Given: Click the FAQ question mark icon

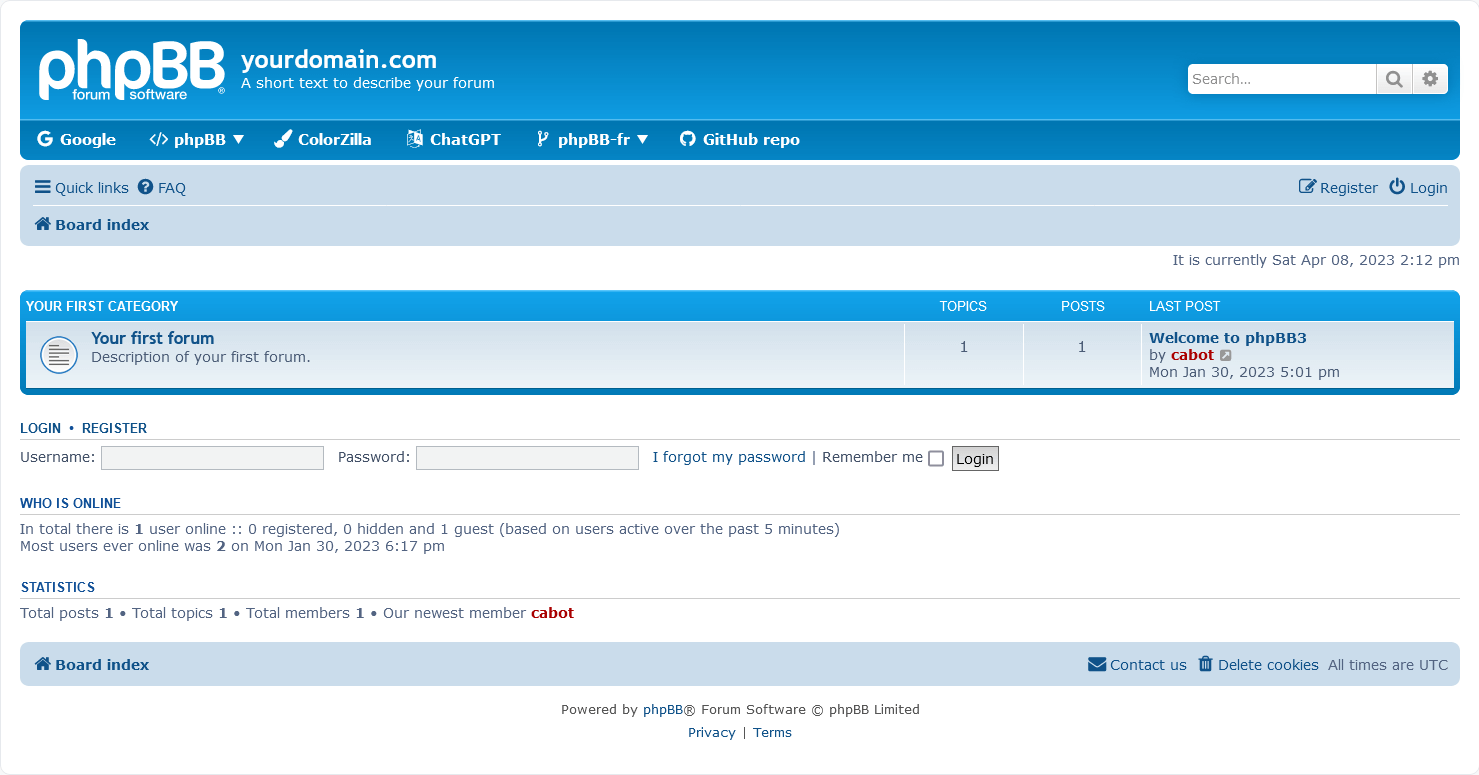Looking at the screenshot, I should click(145, 187).
